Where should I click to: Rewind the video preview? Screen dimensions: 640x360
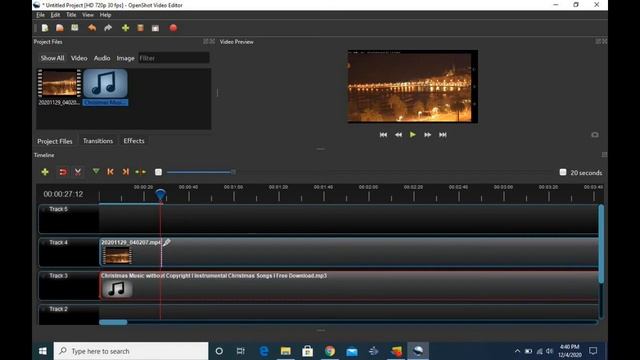(x=398, y=135)
